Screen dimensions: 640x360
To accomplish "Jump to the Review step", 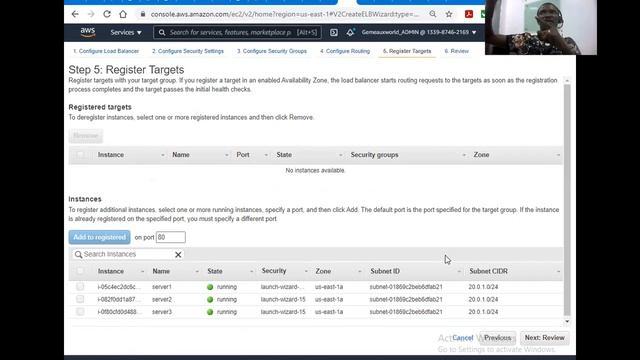I will [x=456, y=51].
